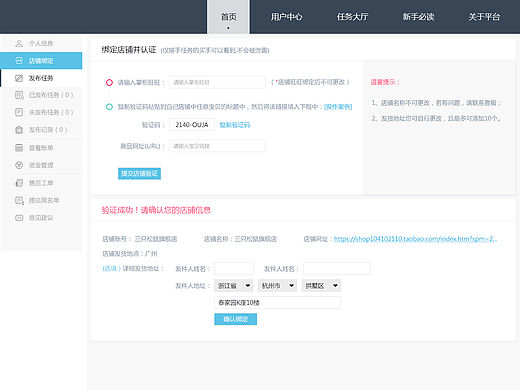The height and width of the screenshot is (390, 520).
Task: Click the 个人信息 person icon
Action: coord(19,43)
